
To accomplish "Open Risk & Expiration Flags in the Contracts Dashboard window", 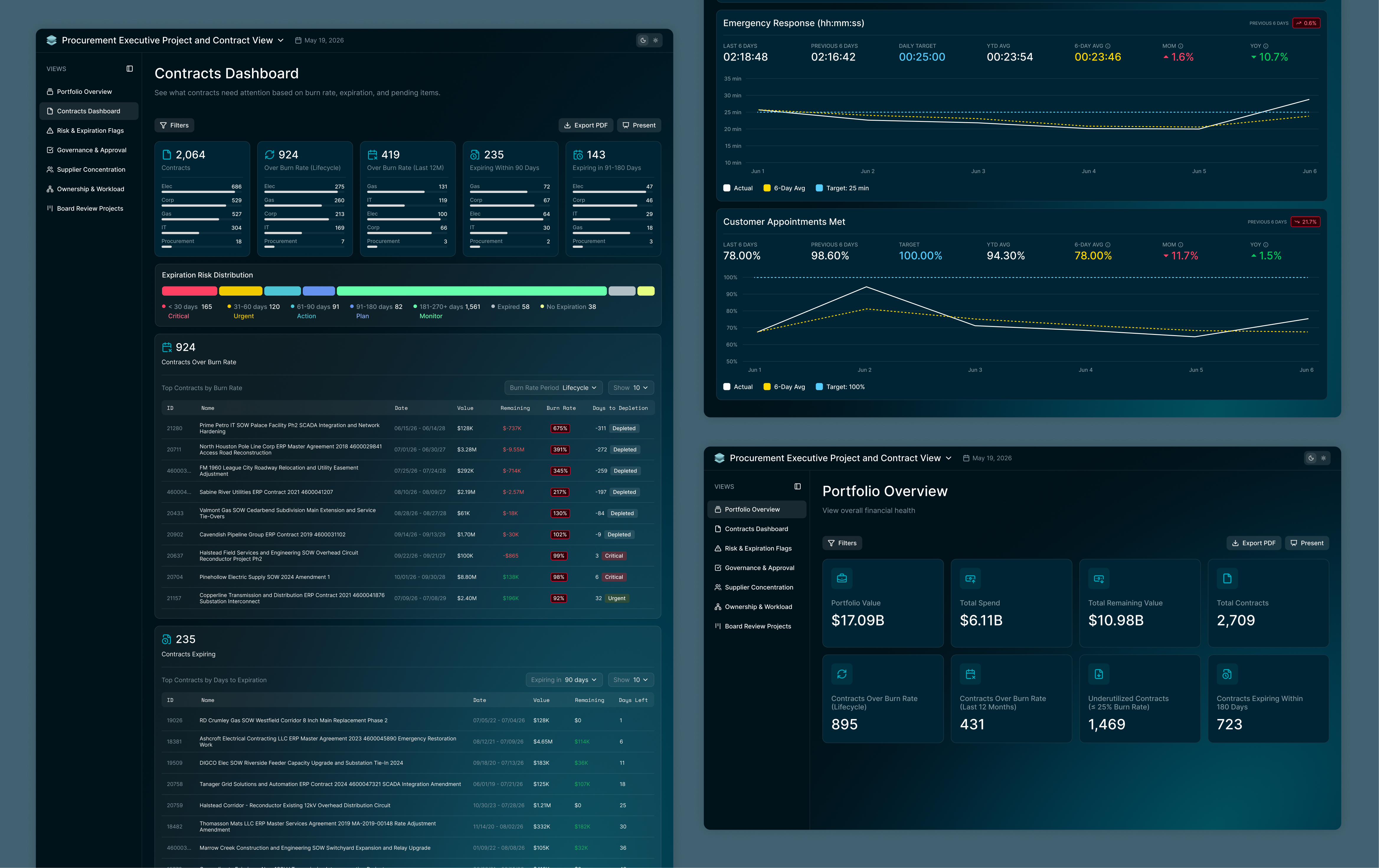I will (89, 130).
